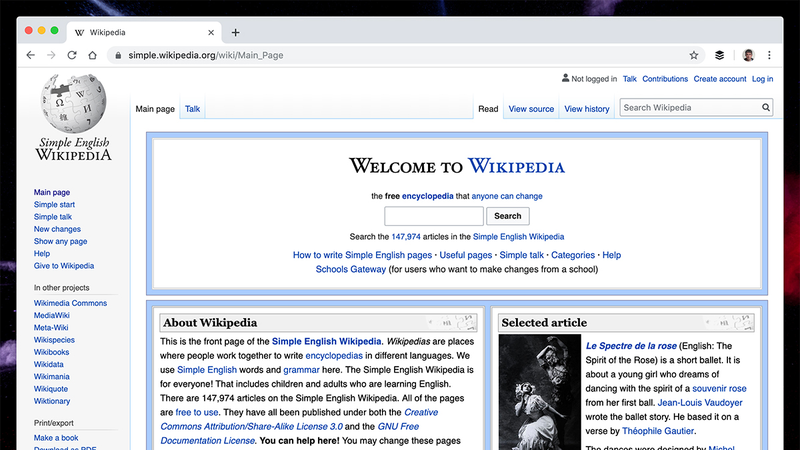The height and width of the screenshot is (450, 800).
Task: Open Give to Wikipedia link
Action: [64, 266]
